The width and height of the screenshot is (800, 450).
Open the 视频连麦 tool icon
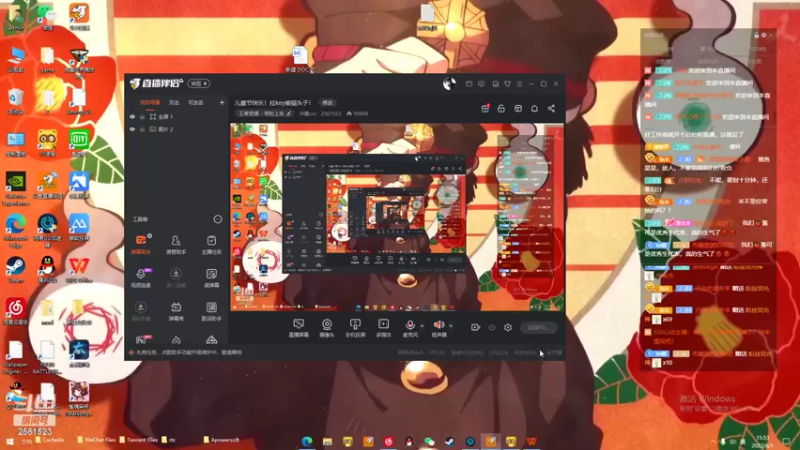pyautogui.click(x=141, y=278)
